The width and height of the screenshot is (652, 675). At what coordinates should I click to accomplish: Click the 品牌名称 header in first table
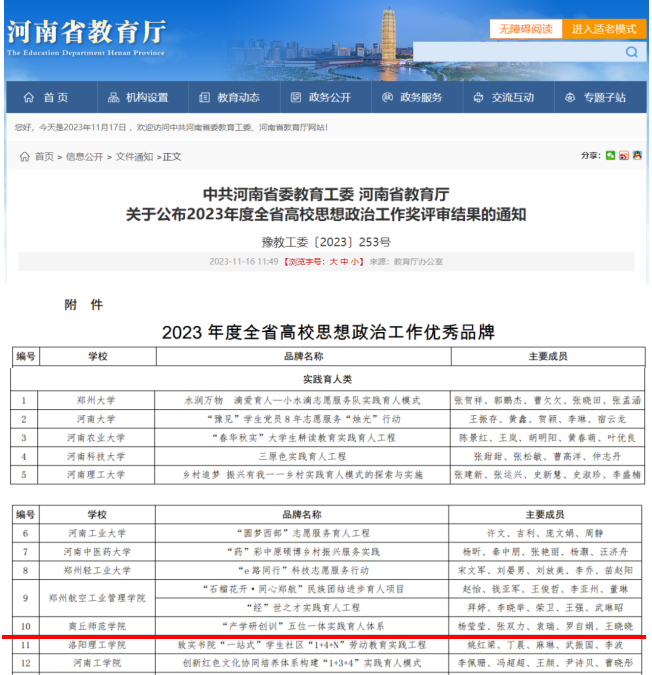pos(304,356)
